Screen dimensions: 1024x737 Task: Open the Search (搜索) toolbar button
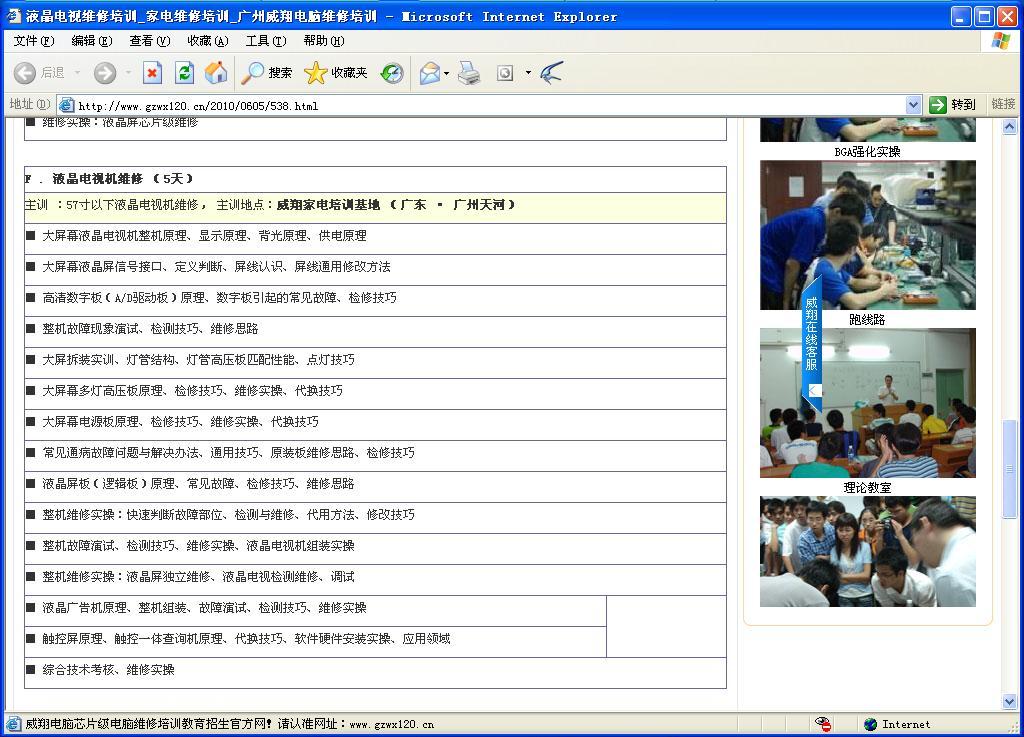[x=267, y=72]
